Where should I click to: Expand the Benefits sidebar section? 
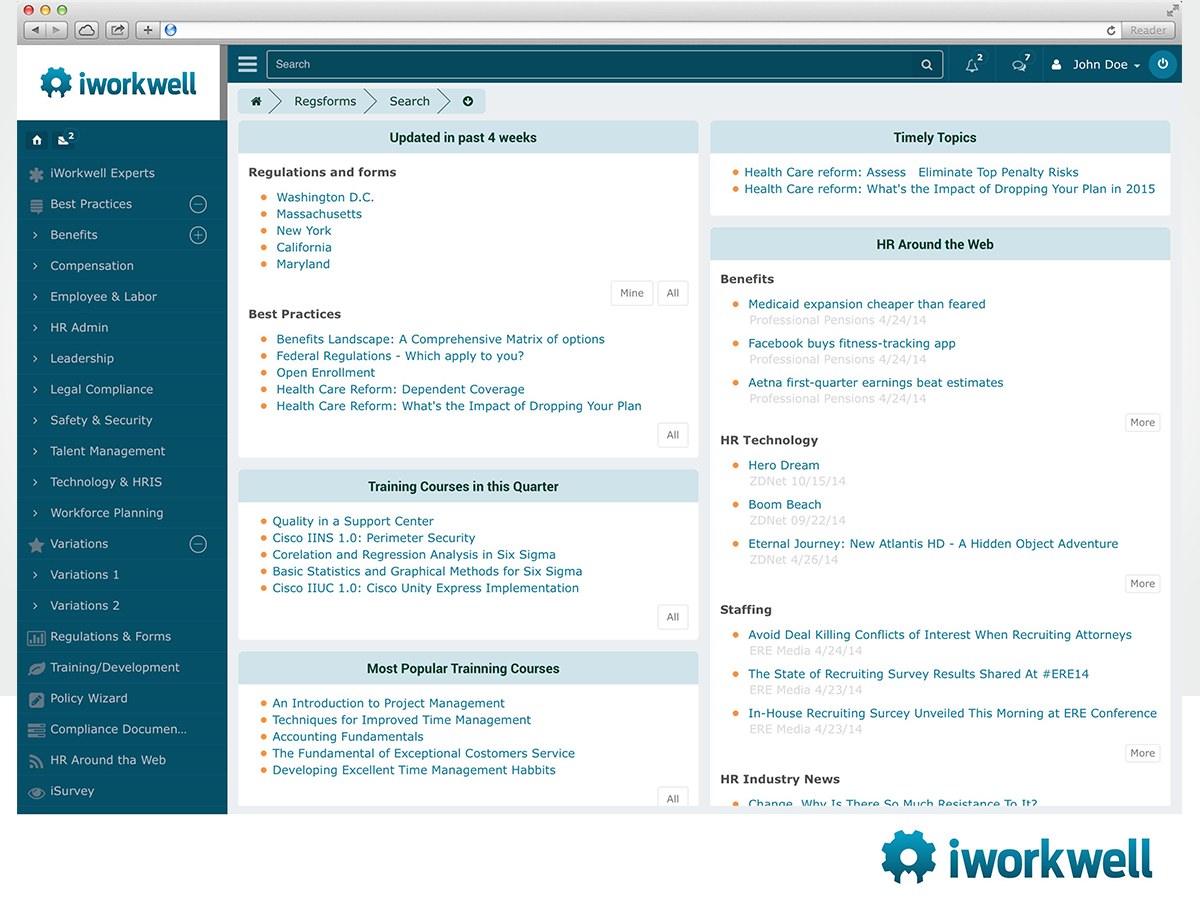pyautogui.click(x=198, y=234)
